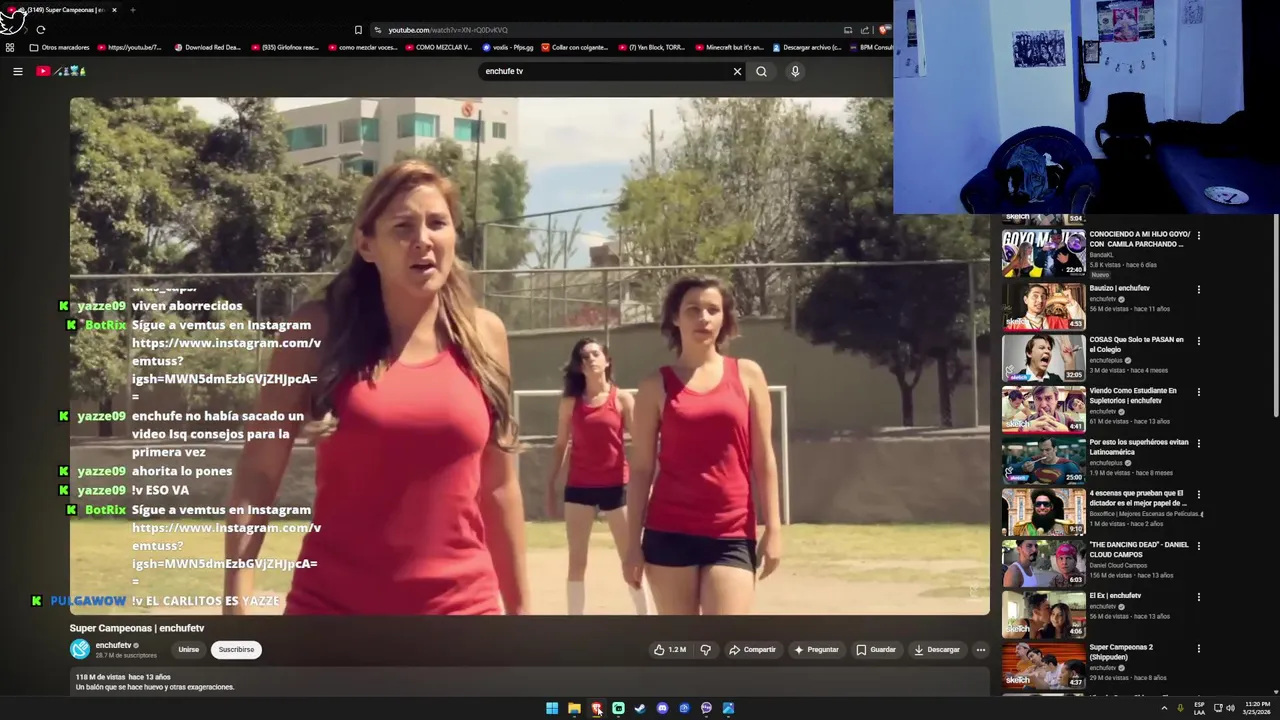
Task: Switch to the Super Campeonas browser tab
Action: click(60, 10)
